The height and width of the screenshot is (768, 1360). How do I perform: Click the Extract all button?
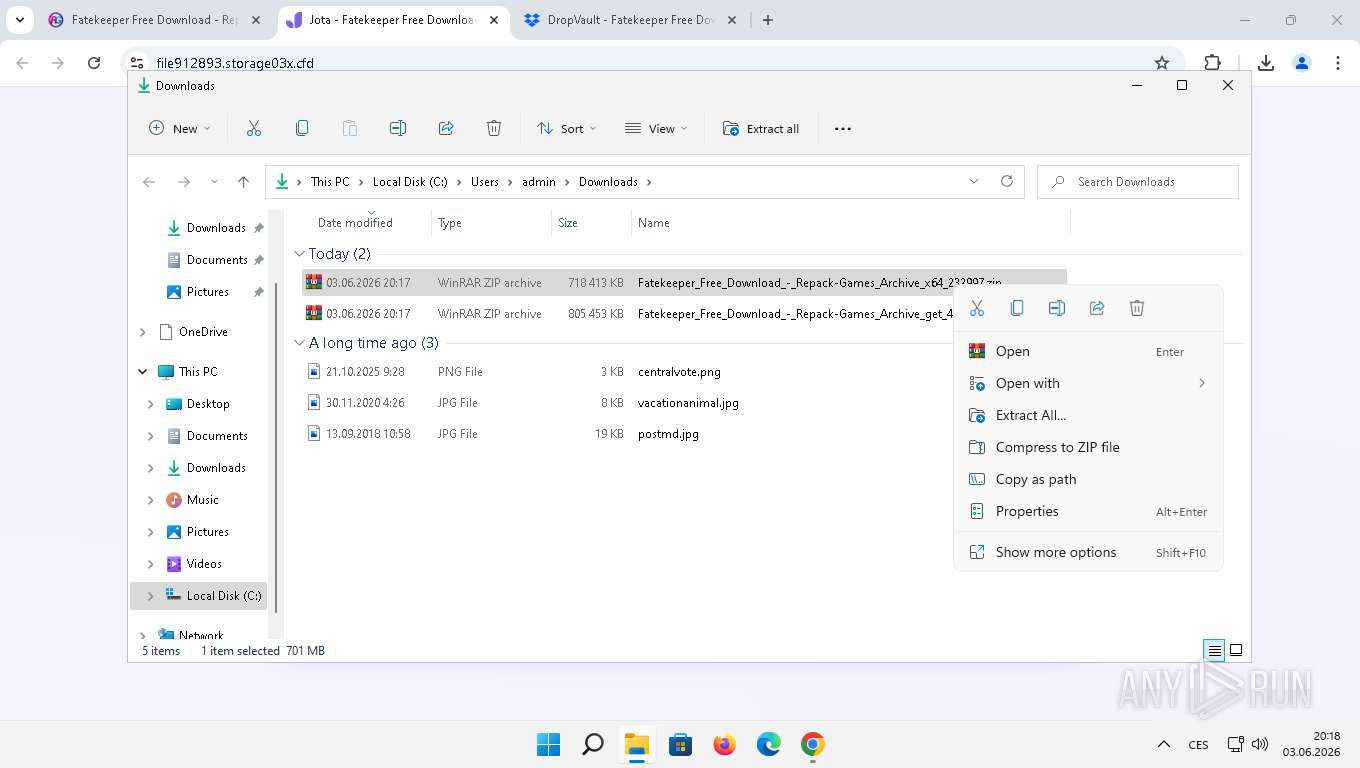(x=761, y=128)
